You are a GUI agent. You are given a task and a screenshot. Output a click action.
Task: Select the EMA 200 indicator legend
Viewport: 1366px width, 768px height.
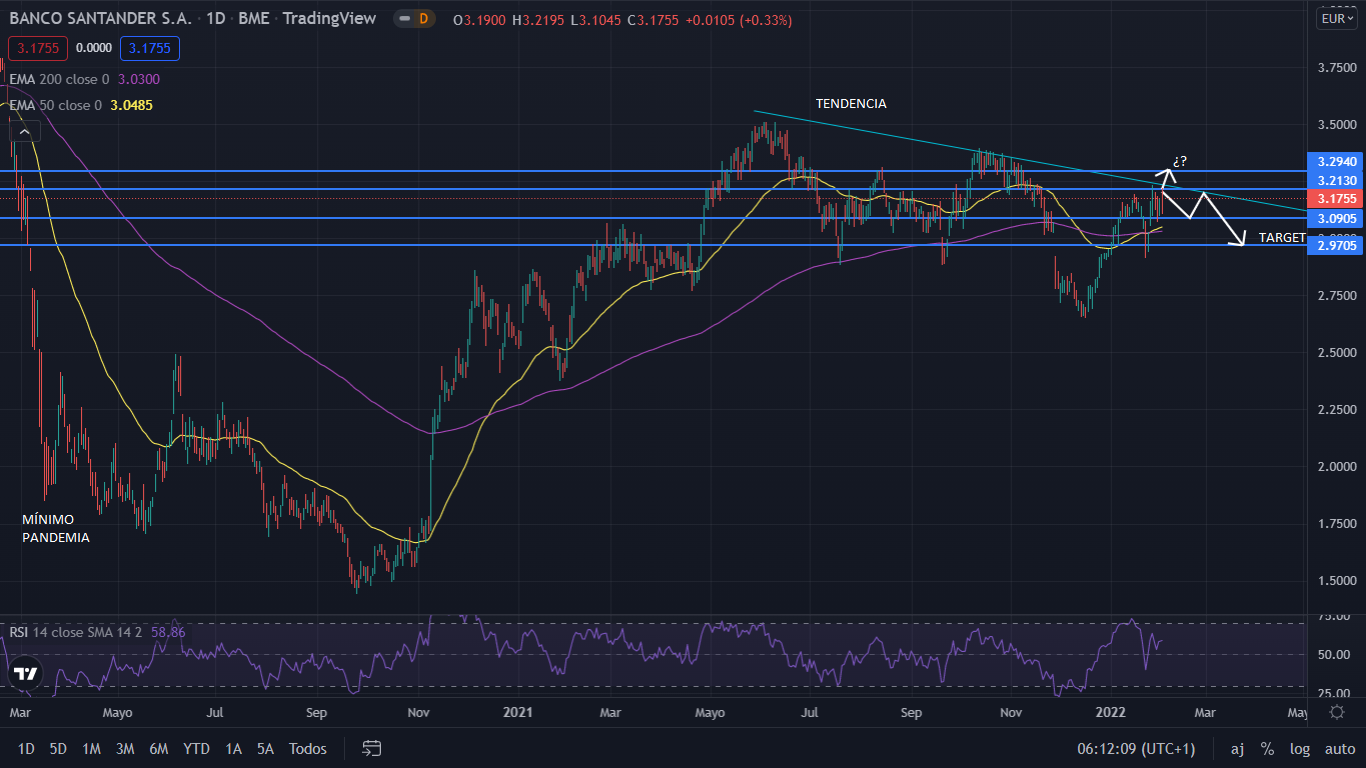[x=70, y=79]
